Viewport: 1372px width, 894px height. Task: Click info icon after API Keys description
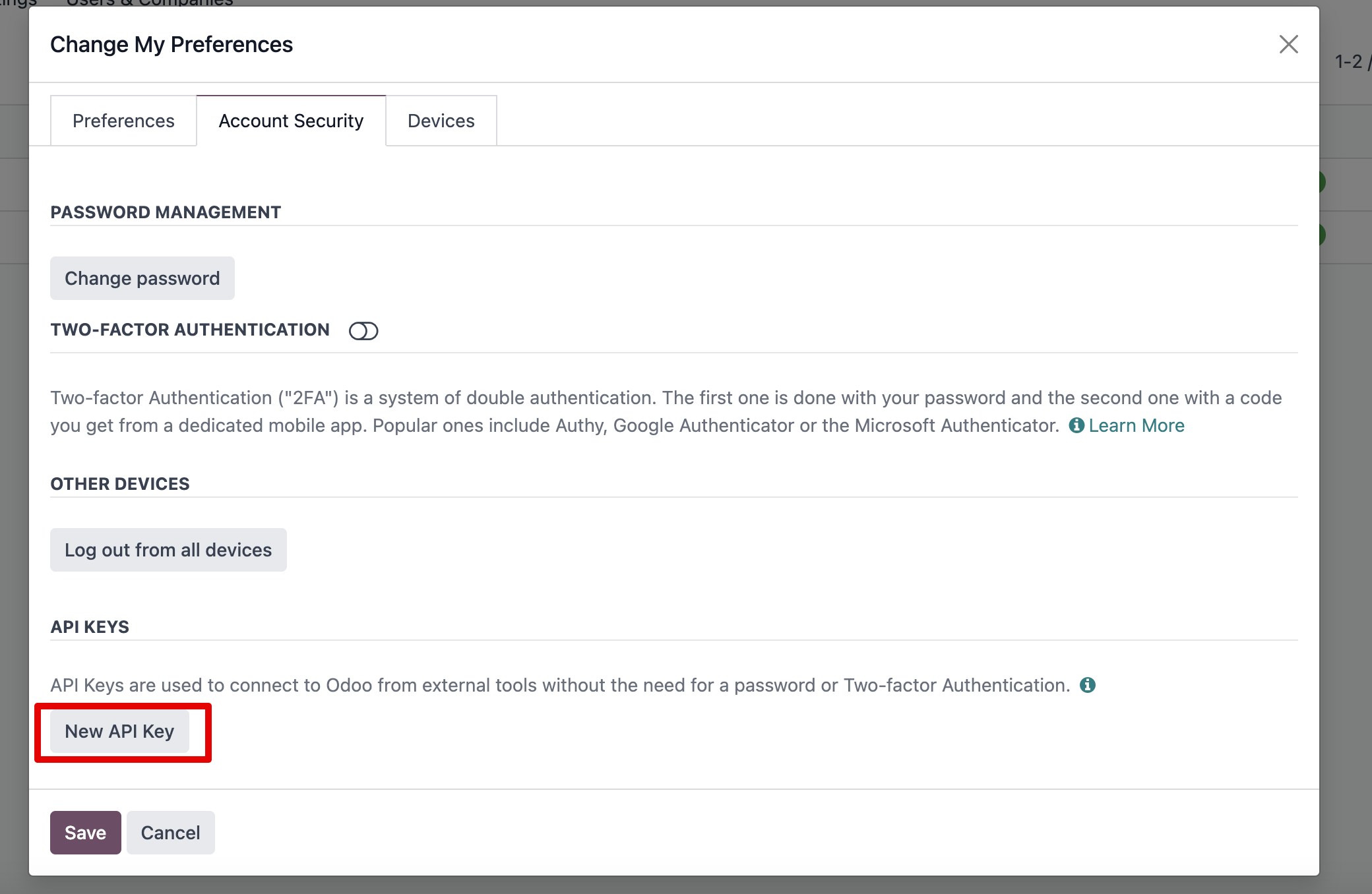(x=1087, y=685)
